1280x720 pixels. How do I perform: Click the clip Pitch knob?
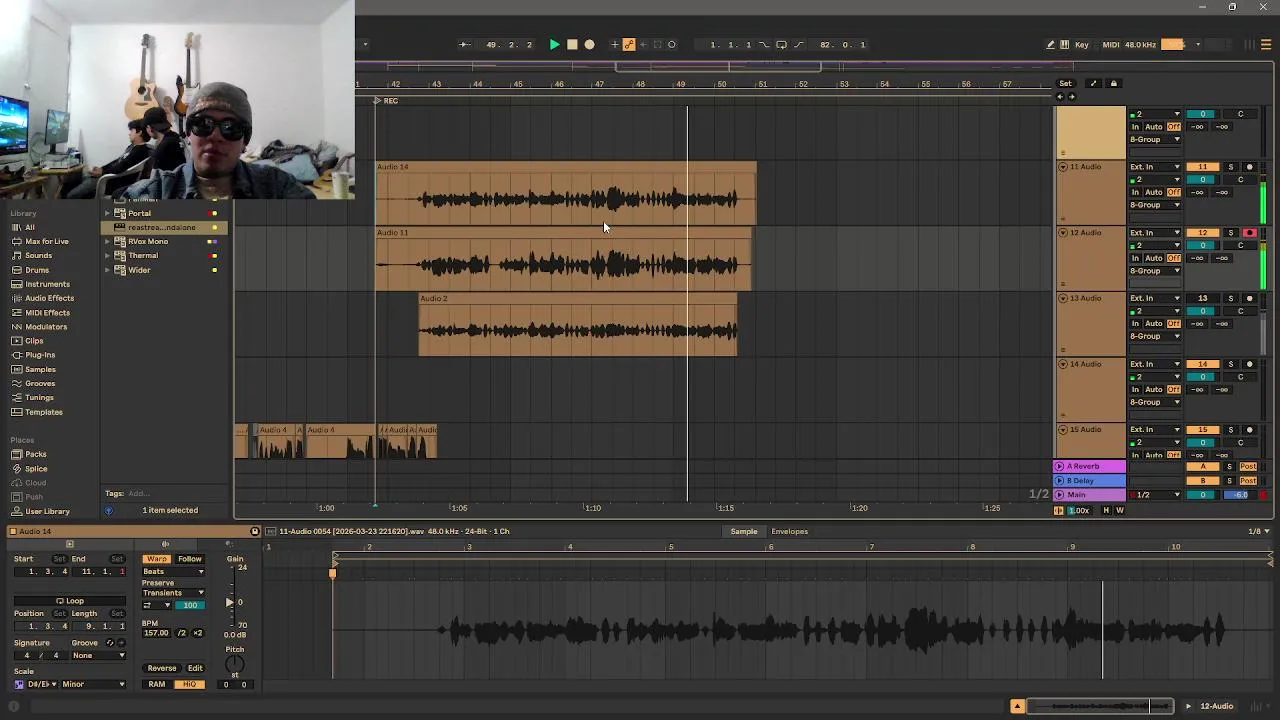coord(235,665)
